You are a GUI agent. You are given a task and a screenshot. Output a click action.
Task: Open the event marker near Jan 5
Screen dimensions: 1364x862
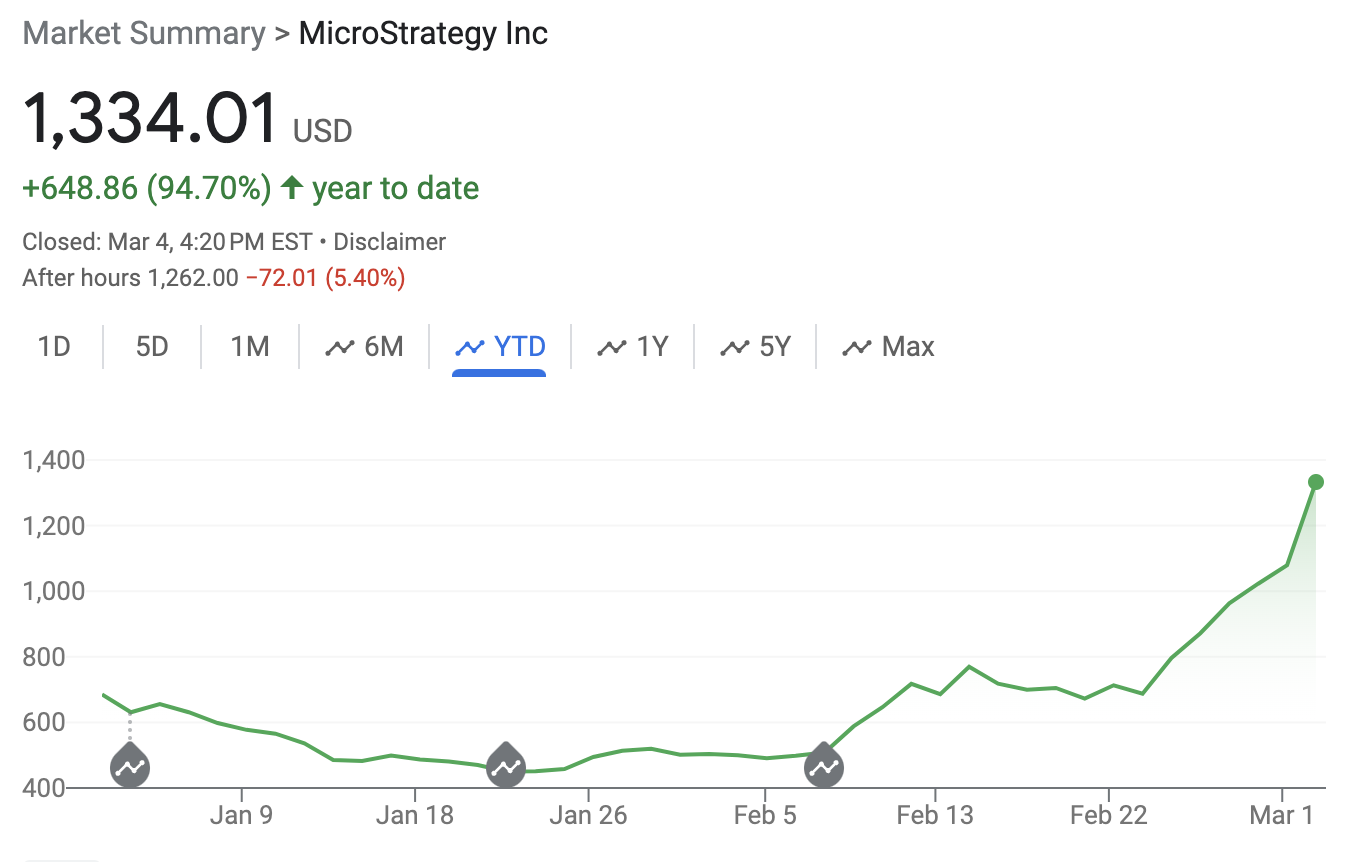(129, 765)
